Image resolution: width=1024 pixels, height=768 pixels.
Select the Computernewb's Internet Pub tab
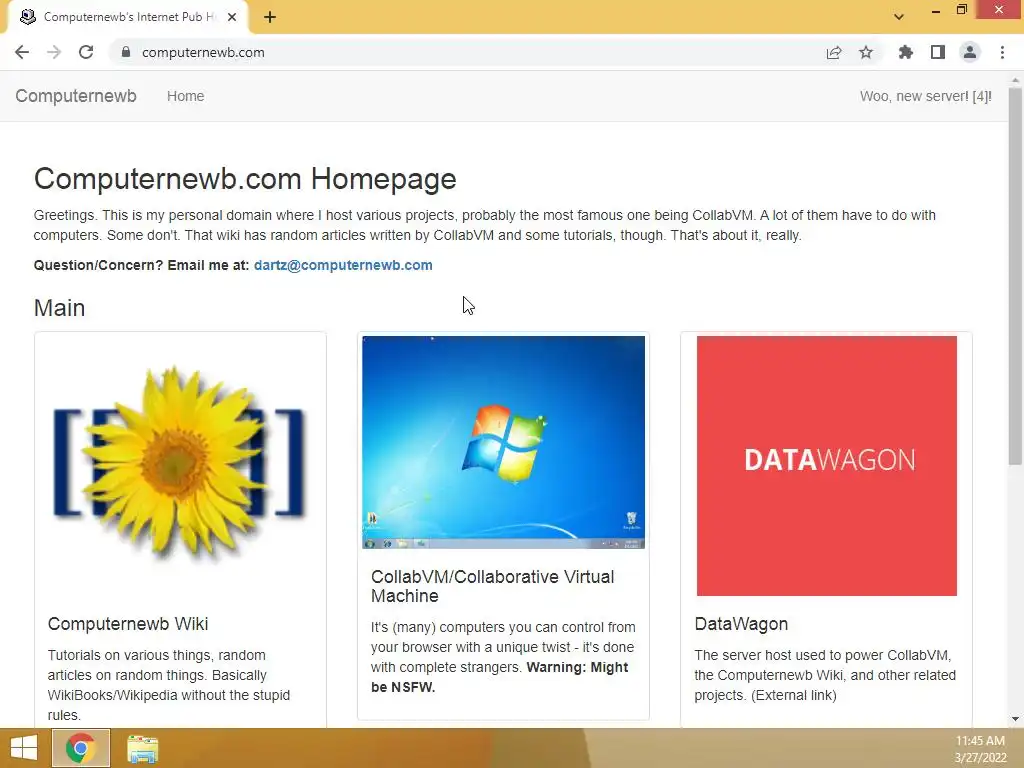tap(128, 17)
